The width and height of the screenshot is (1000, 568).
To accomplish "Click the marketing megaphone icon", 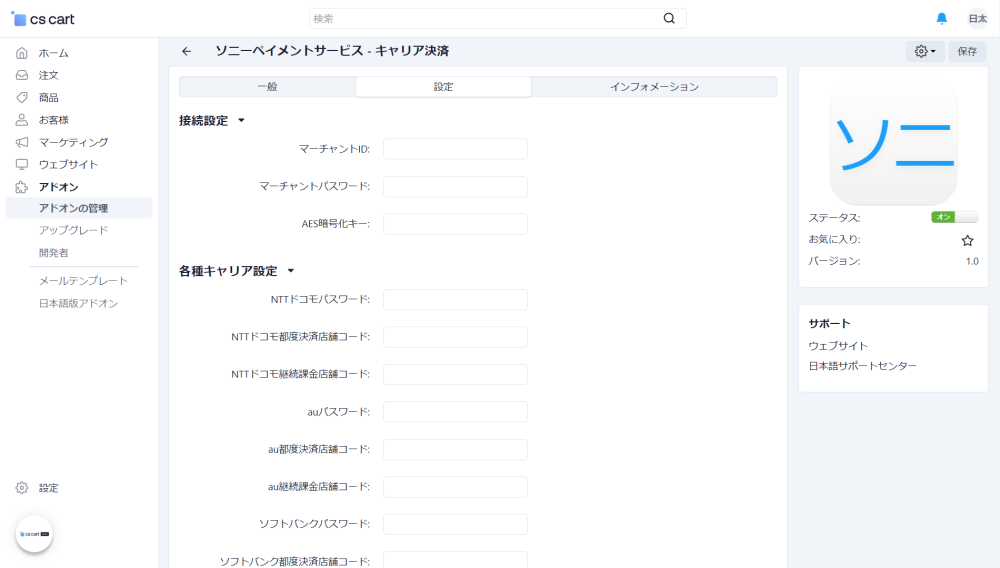I will 22,142.
